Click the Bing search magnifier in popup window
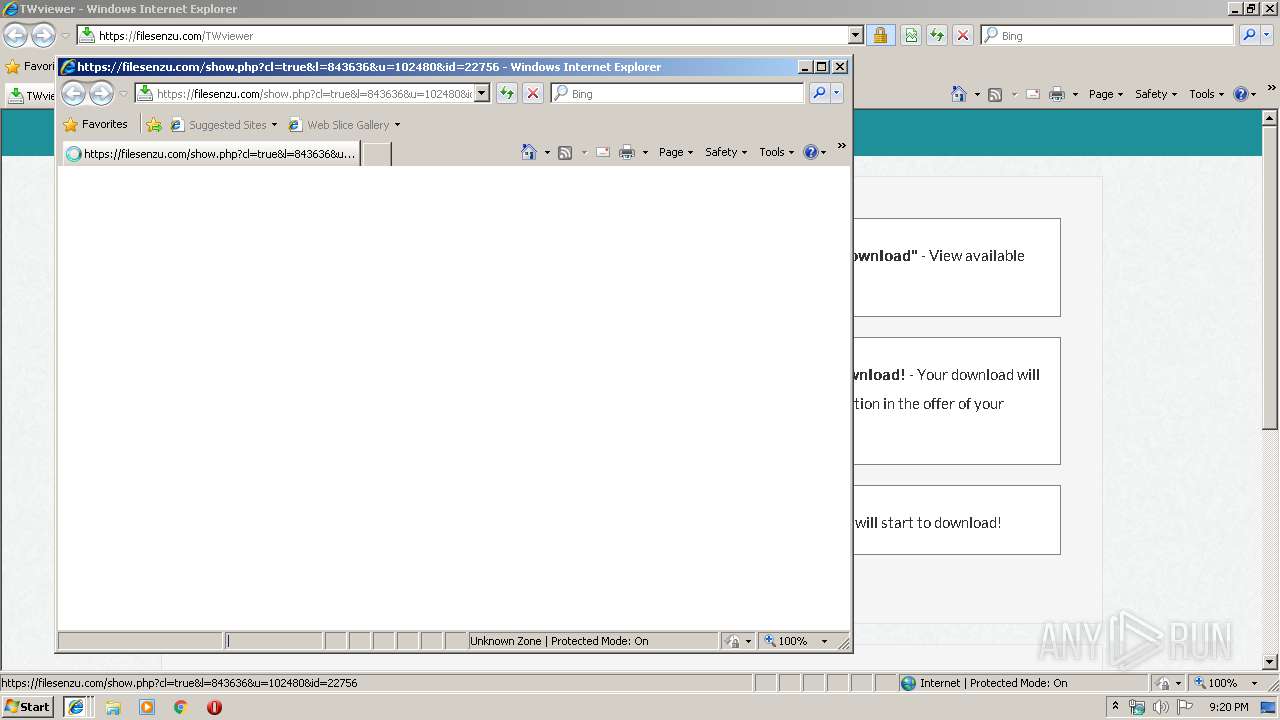 (x=819, y=93)
